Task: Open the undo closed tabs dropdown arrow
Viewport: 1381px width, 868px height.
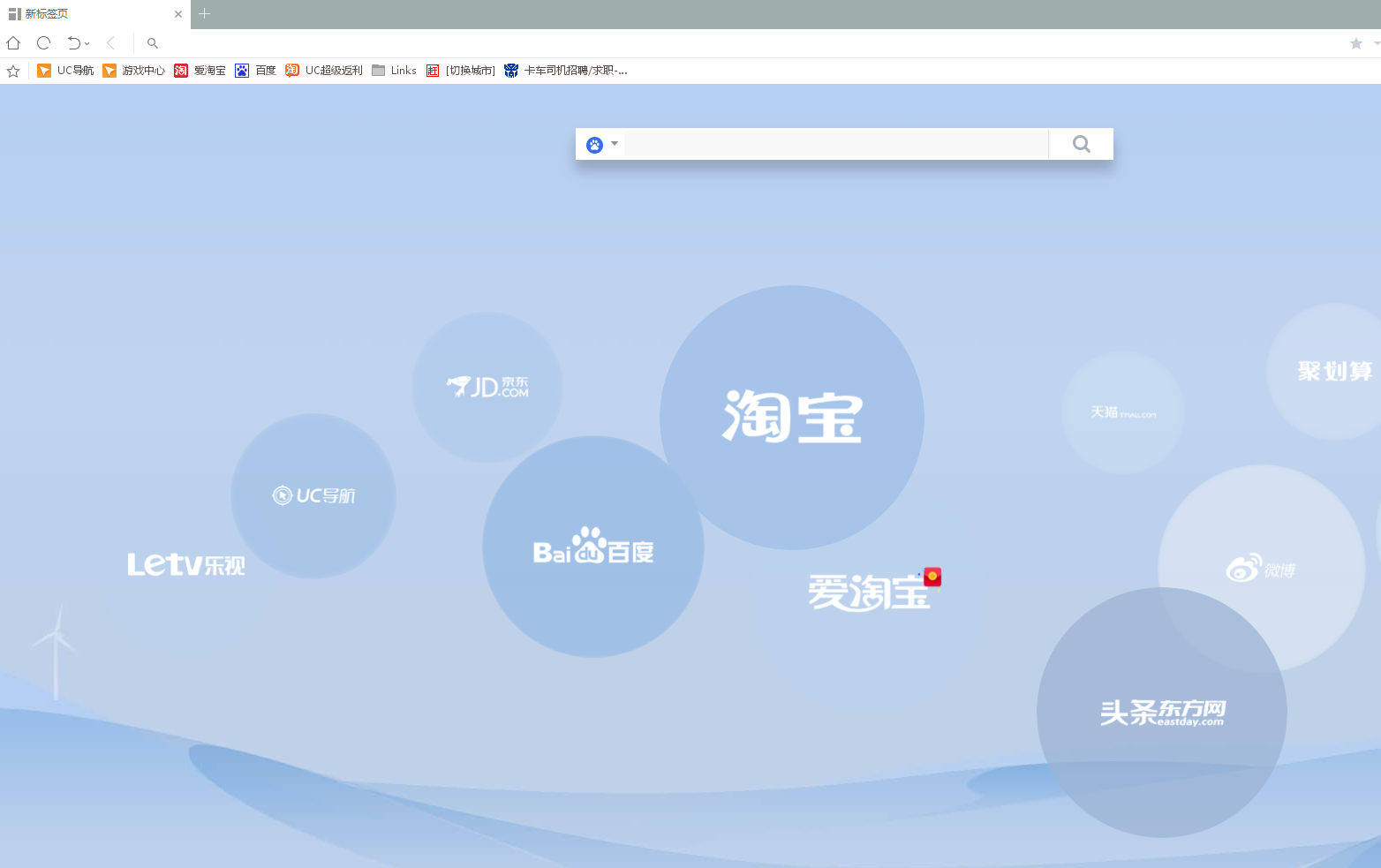Action: (87, 43)
